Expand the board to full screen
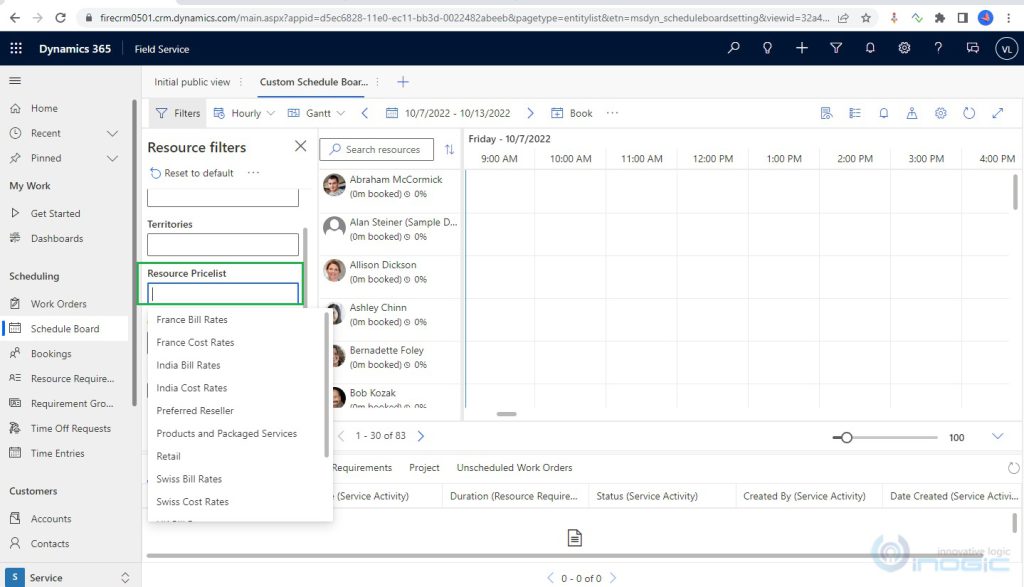1024x587 pixels. [997, 113]
